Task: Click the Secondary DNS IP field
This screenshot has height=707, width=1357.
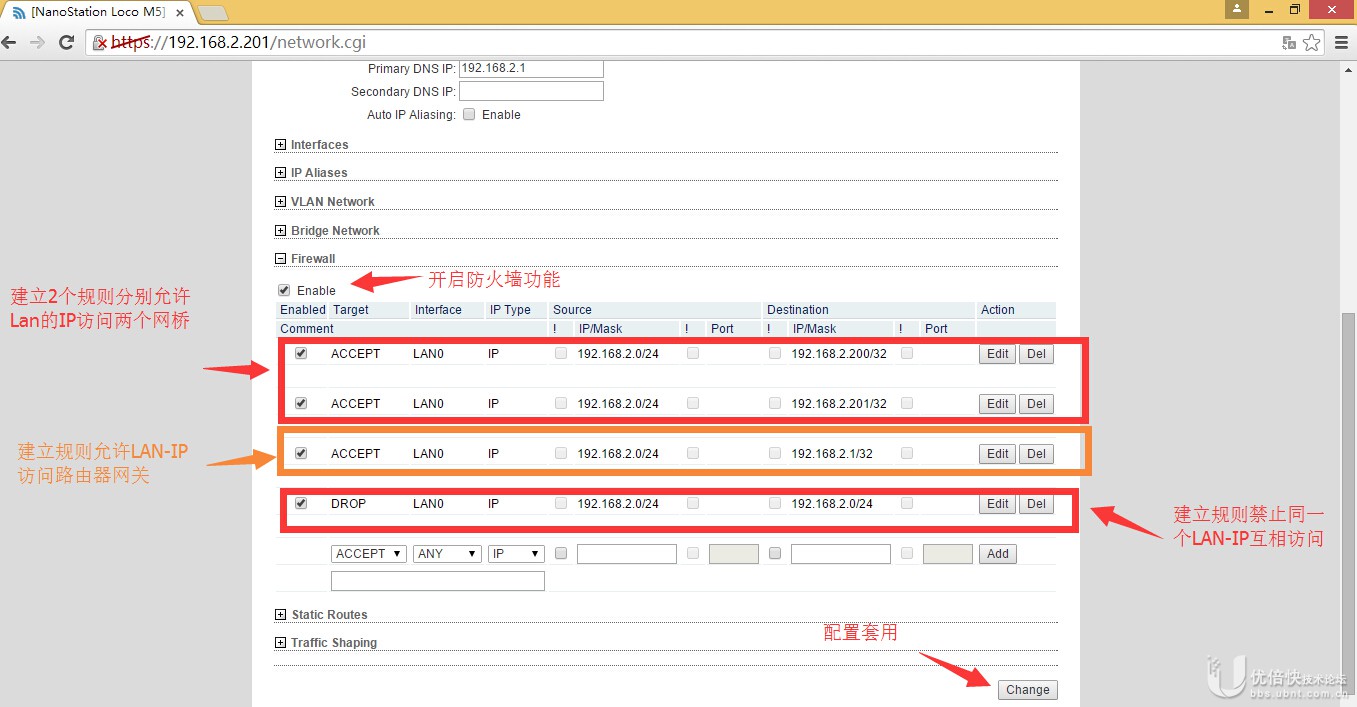Action: pos(531,91)
